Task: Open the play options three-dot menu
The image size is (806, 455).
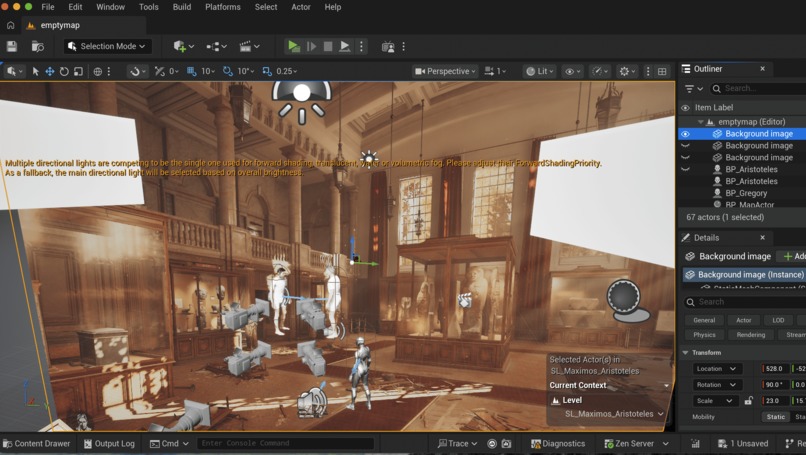Action: [361, 46]
